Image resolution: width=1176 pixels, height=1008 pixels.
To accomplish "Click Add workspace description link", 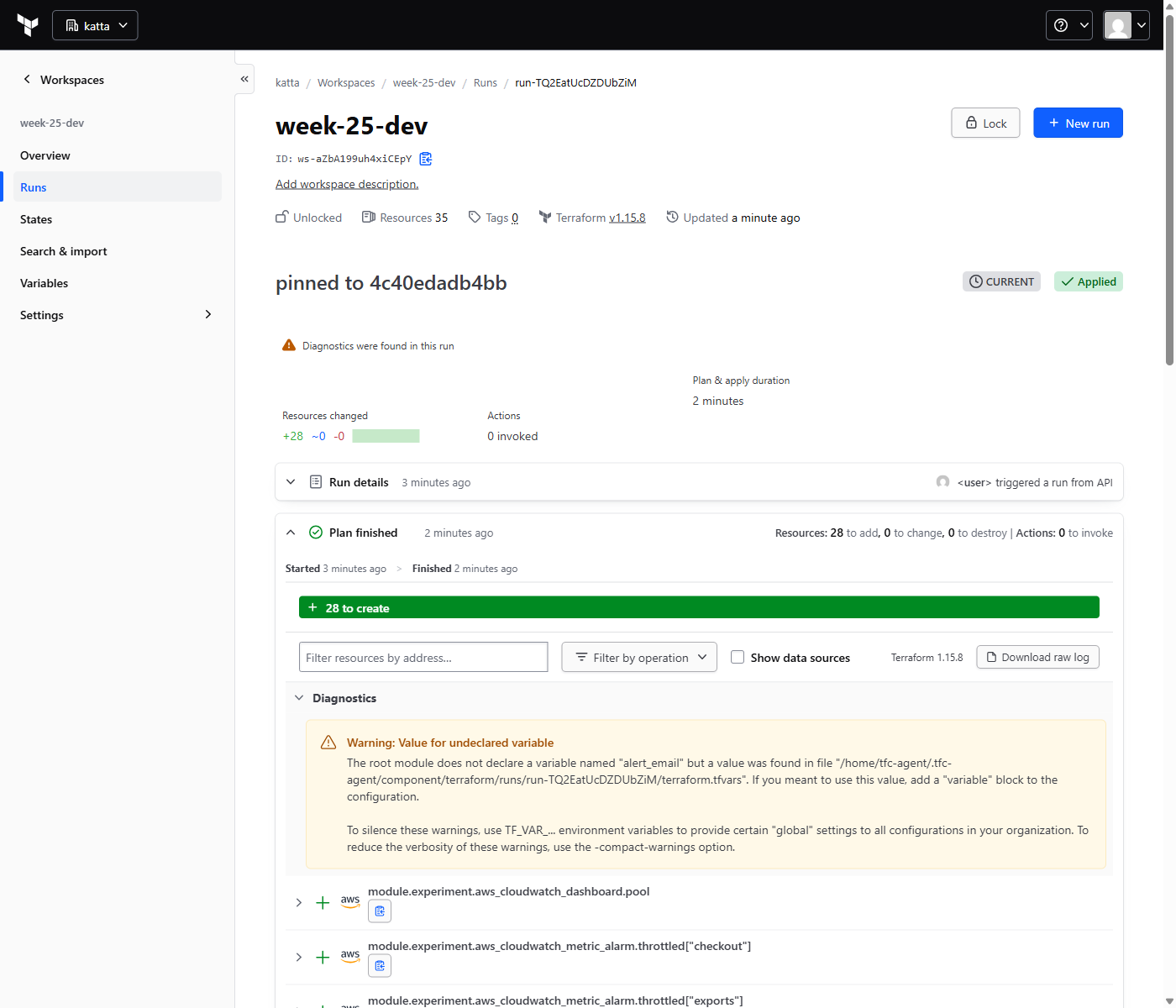I will [347, 184].
